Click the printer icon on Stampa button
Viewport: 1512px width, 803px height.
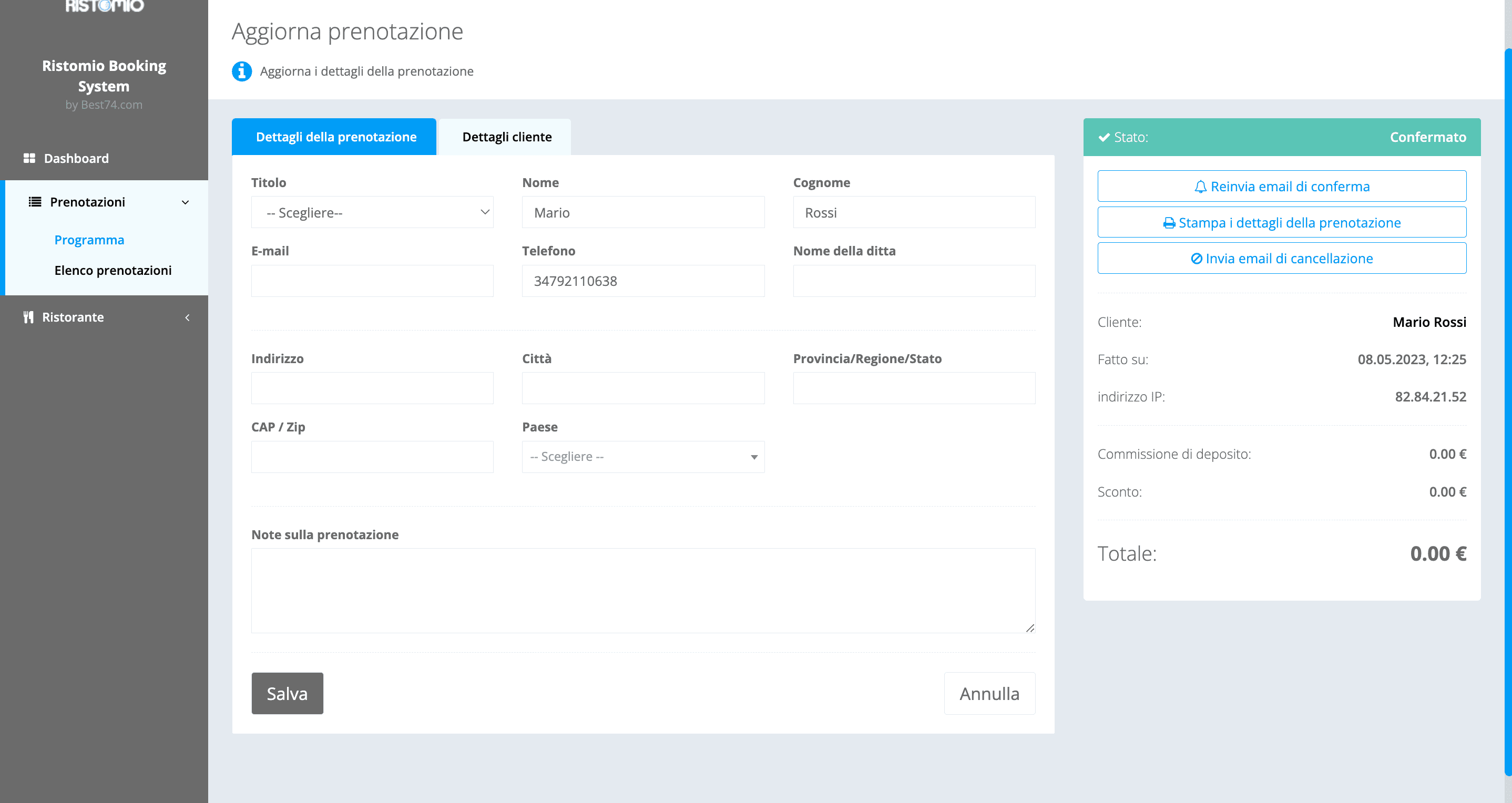click(x=1169, y=222)
